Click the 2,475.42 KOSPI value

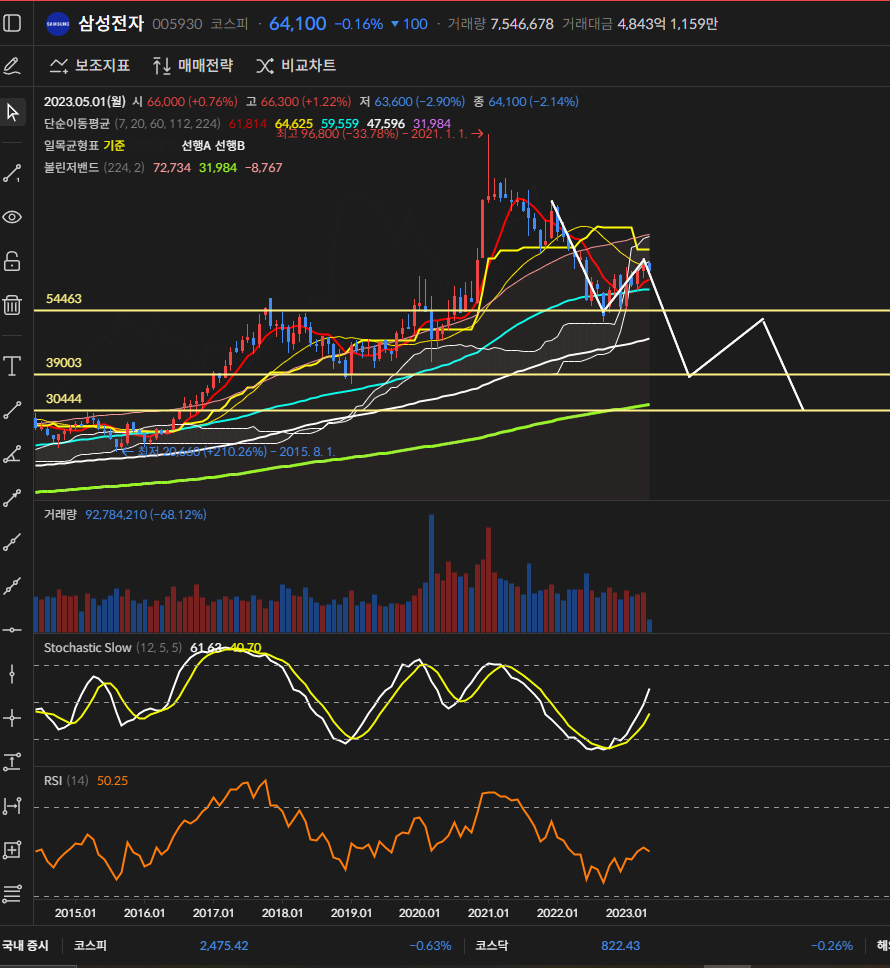224,945
